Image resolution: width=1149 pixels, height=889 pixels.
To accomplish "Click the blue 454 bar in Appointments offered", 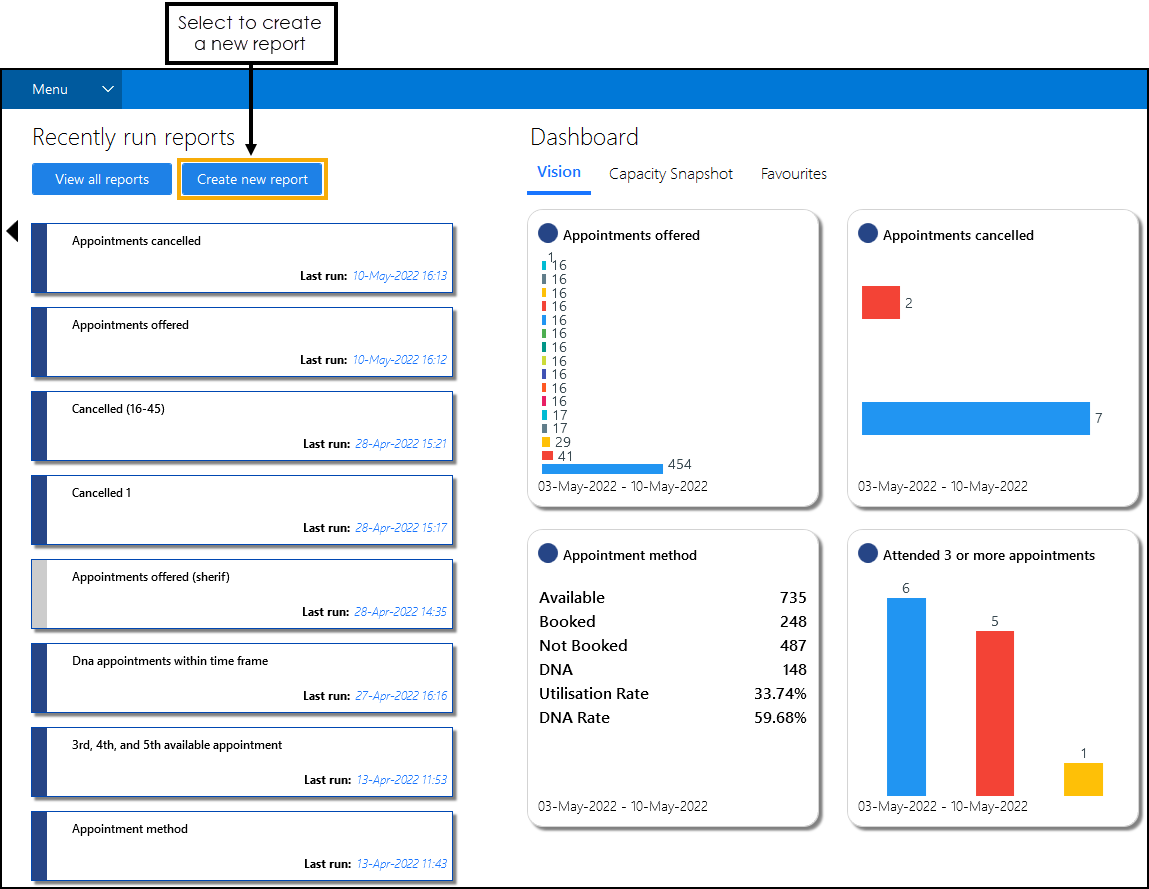I will (602, 468).
